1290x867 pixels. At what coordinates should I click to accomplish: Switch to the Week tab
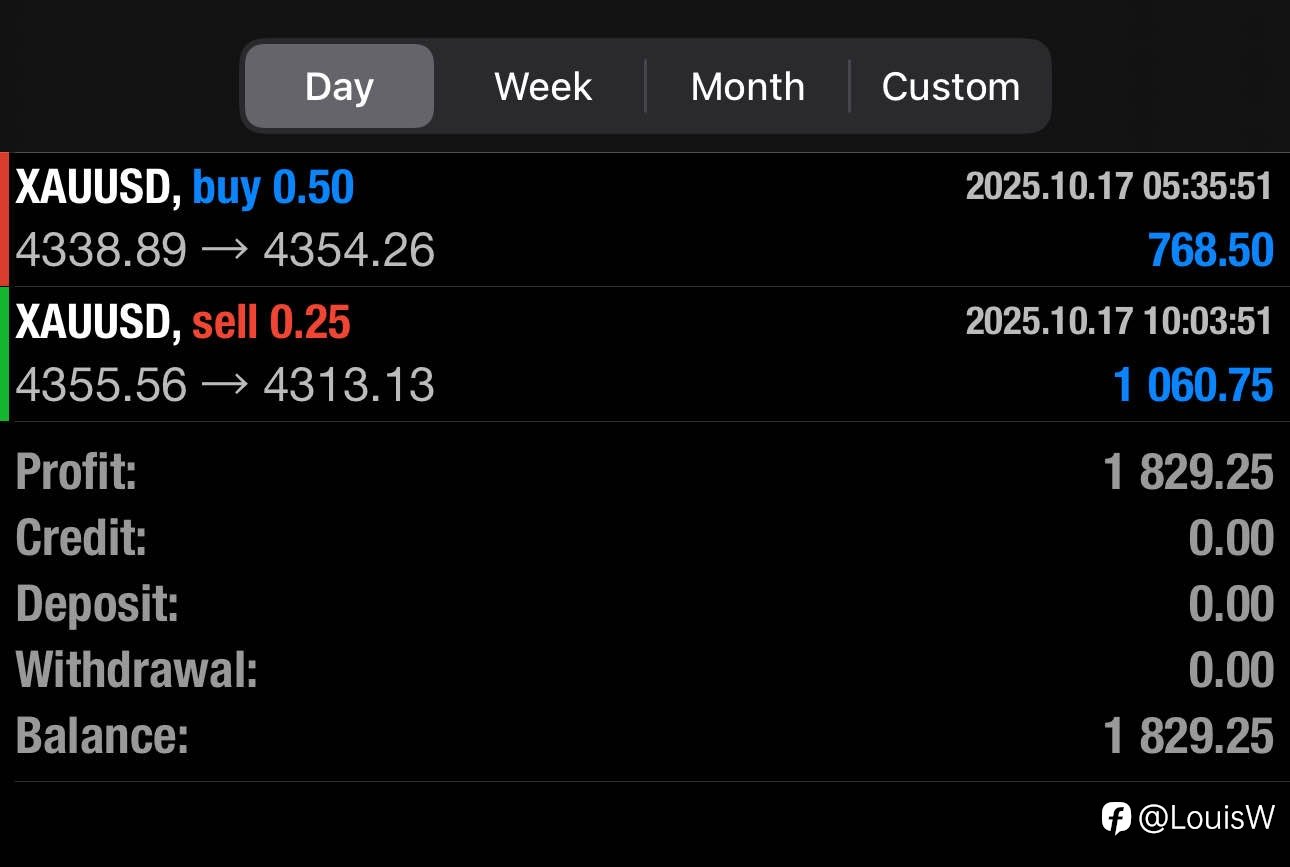[543, 87]
